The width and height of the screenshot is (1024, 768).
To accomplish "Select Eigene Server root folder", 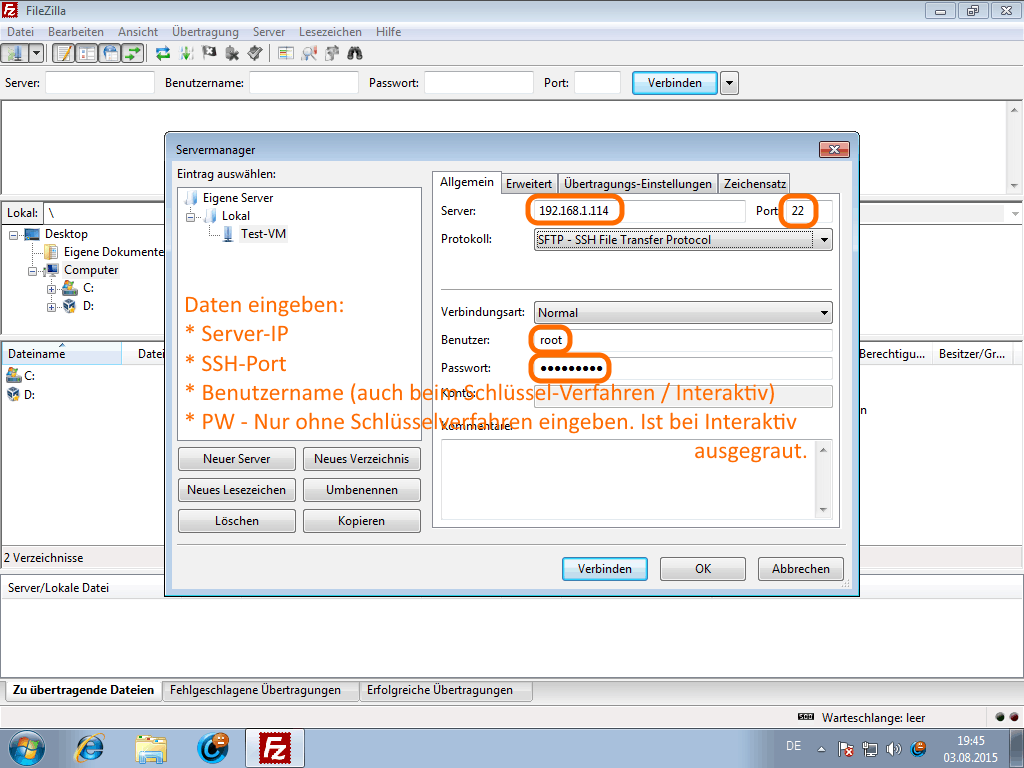I will click(238, 198).
